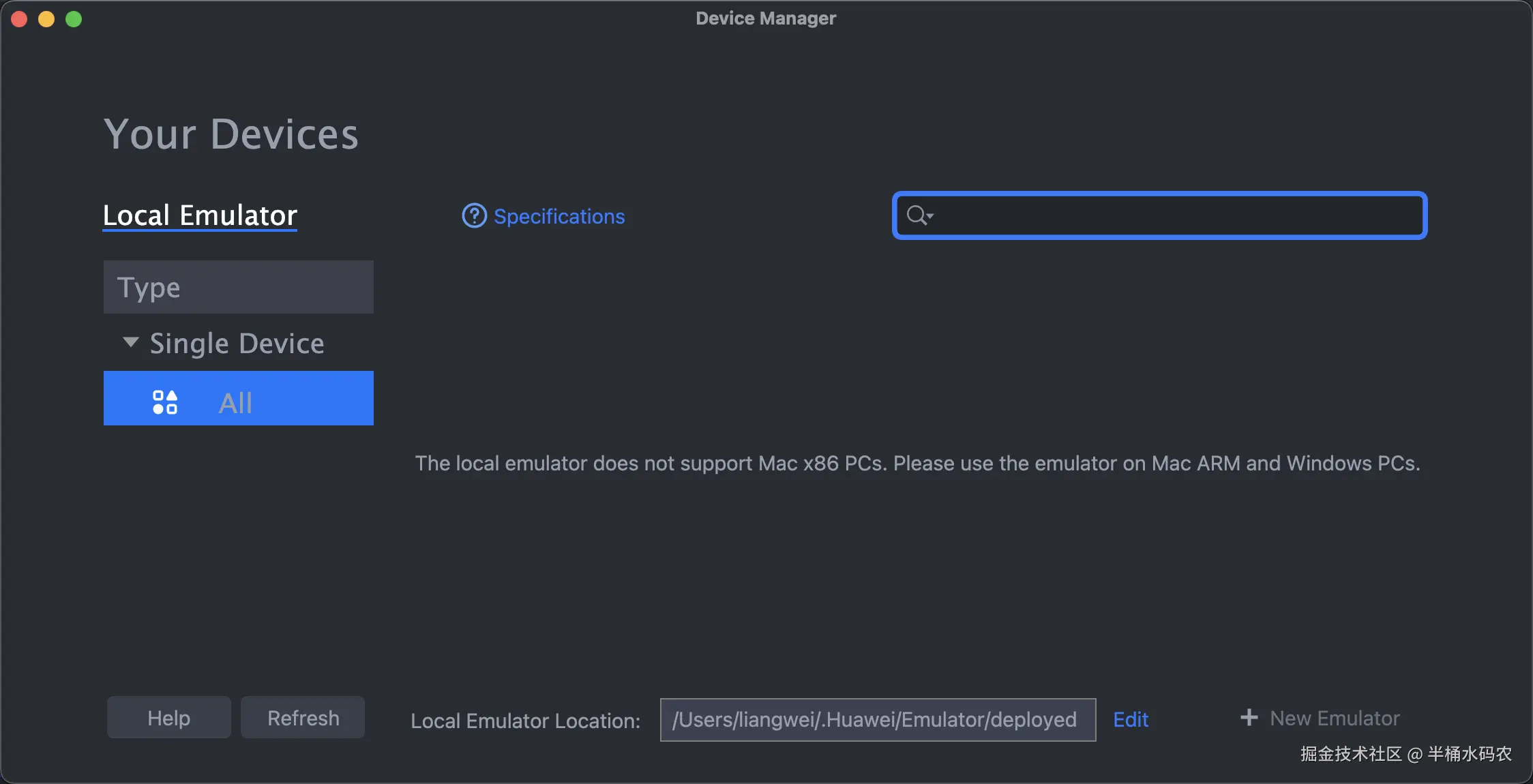This screenshot has width=1533, height=784.
Task: Switch to the Local Emulator tab
Action: point(200,215)
